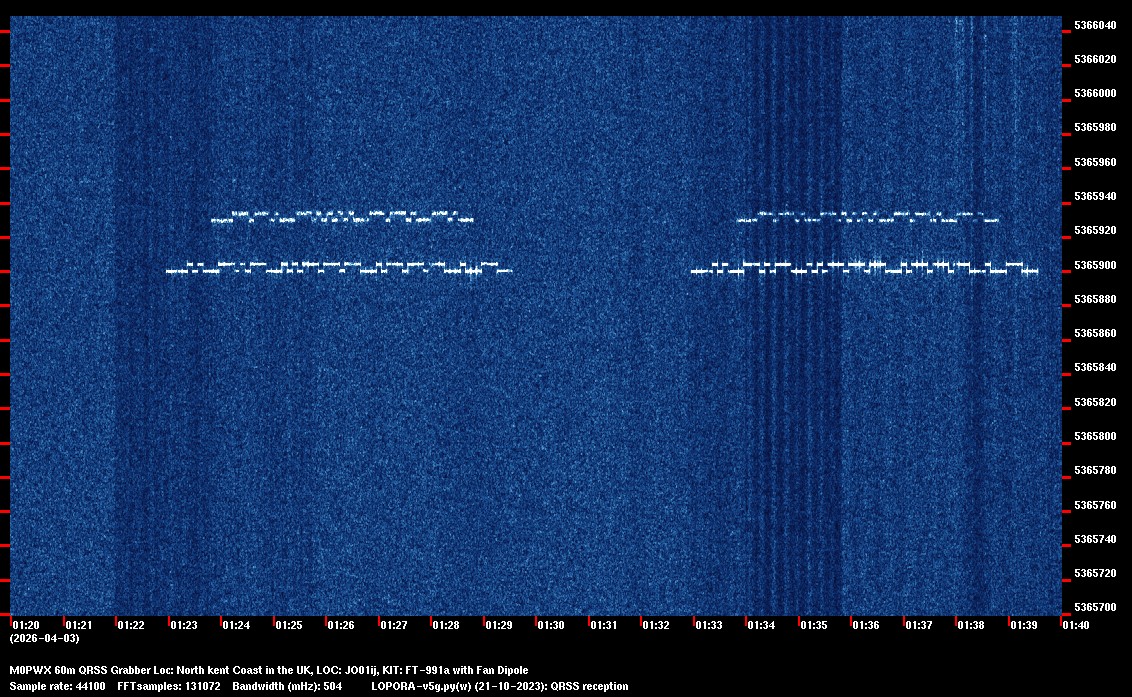This screenshot has height=697, width=1132.
Task: Select the 5366040 frequency label
Action: tap(1095, 25)
